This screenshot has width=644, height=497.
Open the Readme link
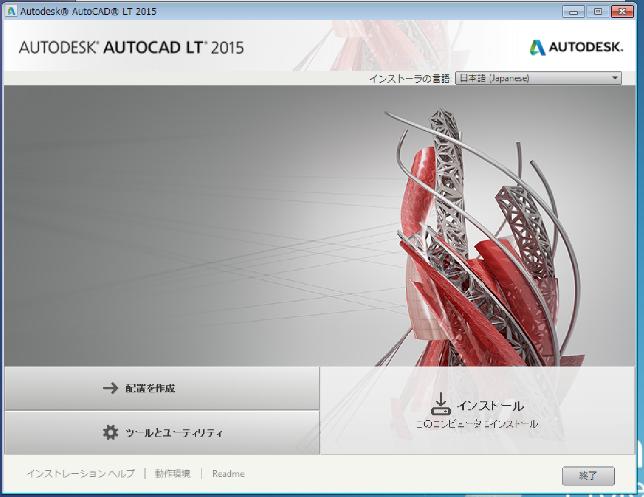(228, 474)
